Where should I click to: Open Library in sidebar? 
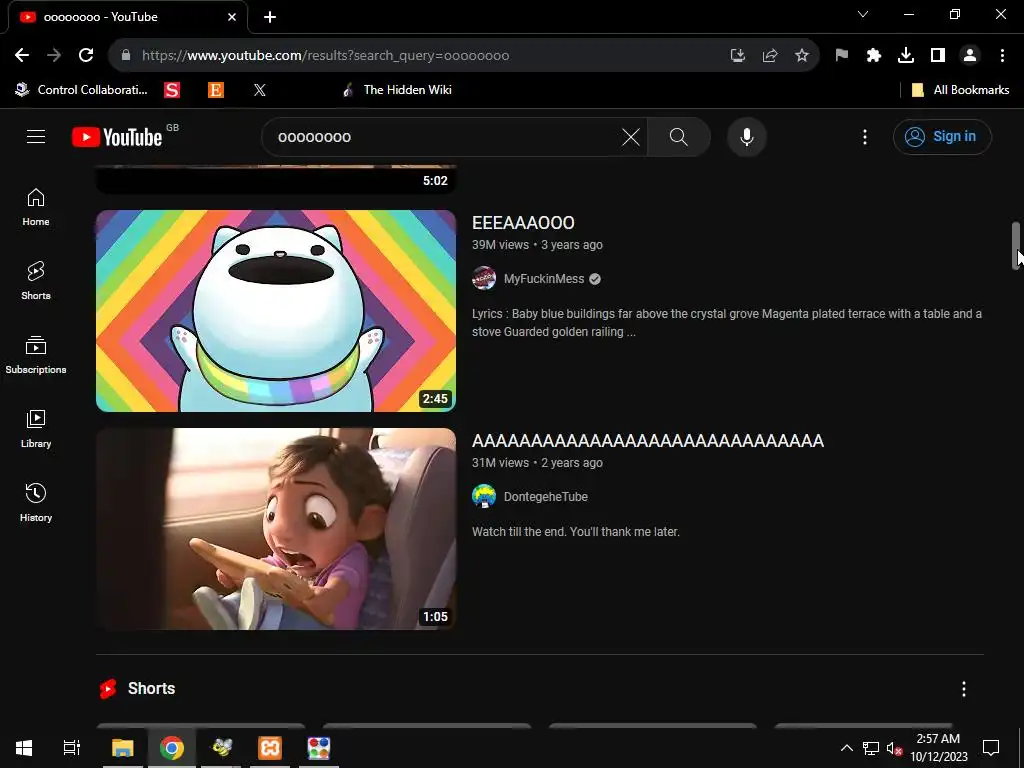[x=36, y=429]
